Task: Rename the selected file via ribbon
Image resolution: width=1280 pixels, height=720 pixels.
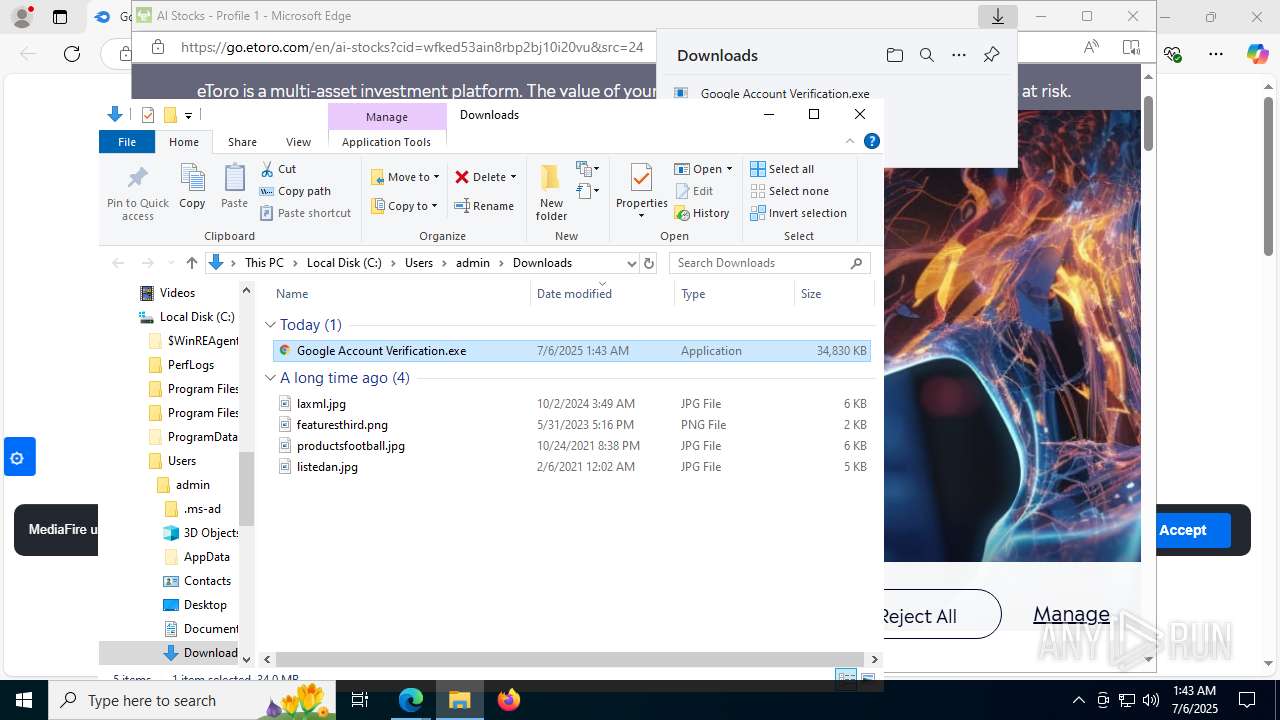Action: [x=484, y=206]
